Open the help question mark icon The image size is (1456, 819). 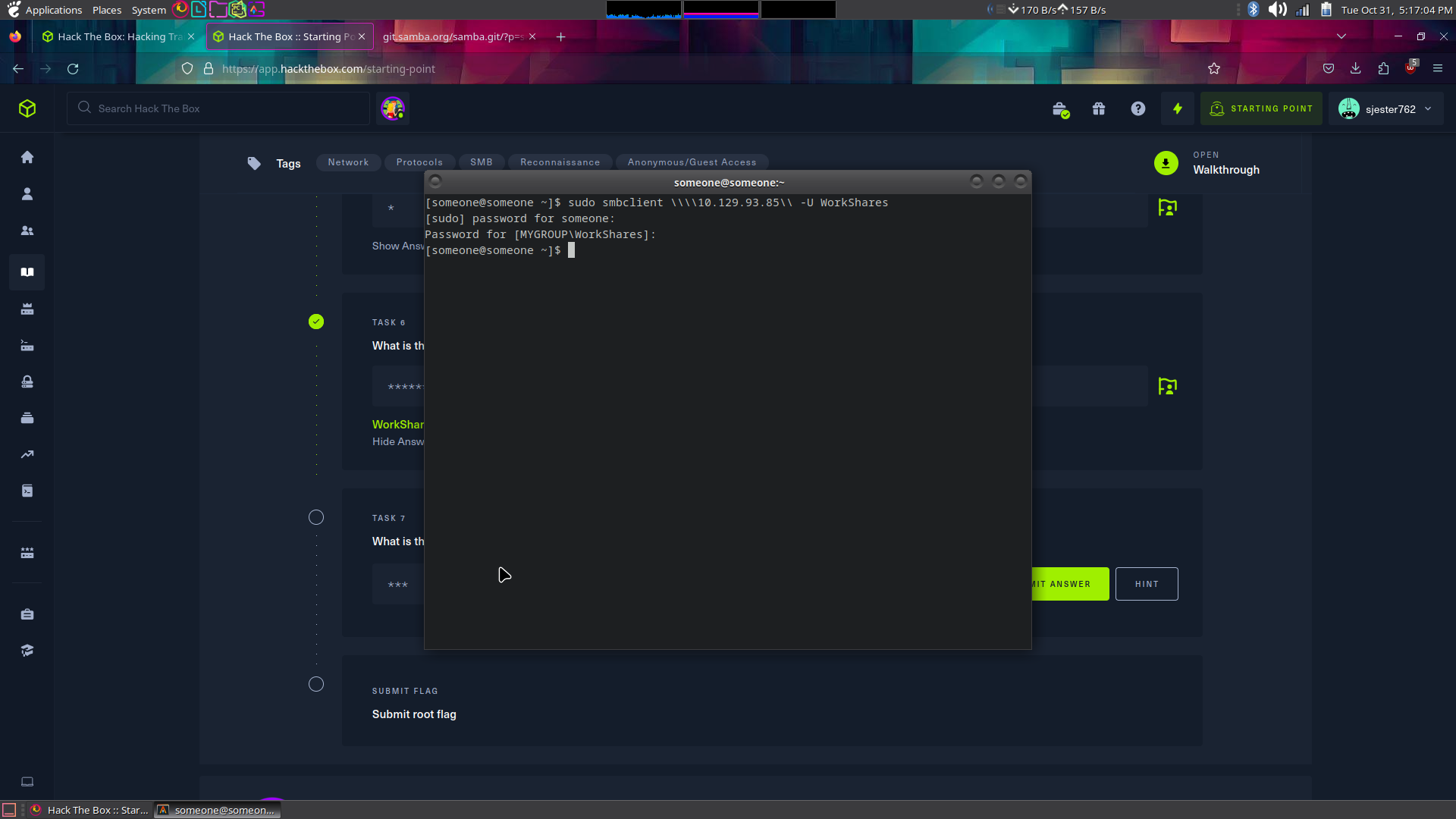[x=1138, y=109]
